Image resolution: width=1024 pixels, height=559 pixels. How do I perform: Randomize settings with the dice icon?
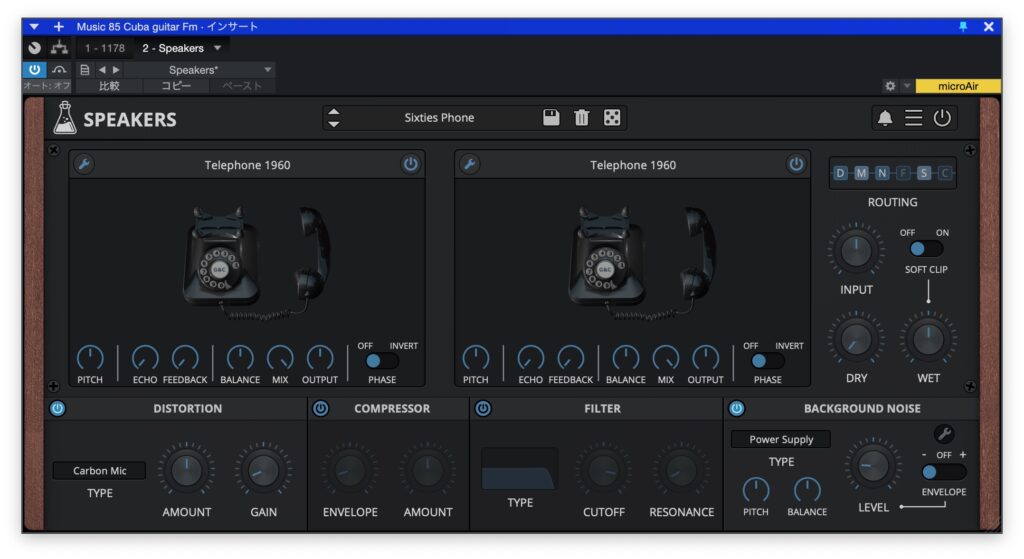coord(612,118)
